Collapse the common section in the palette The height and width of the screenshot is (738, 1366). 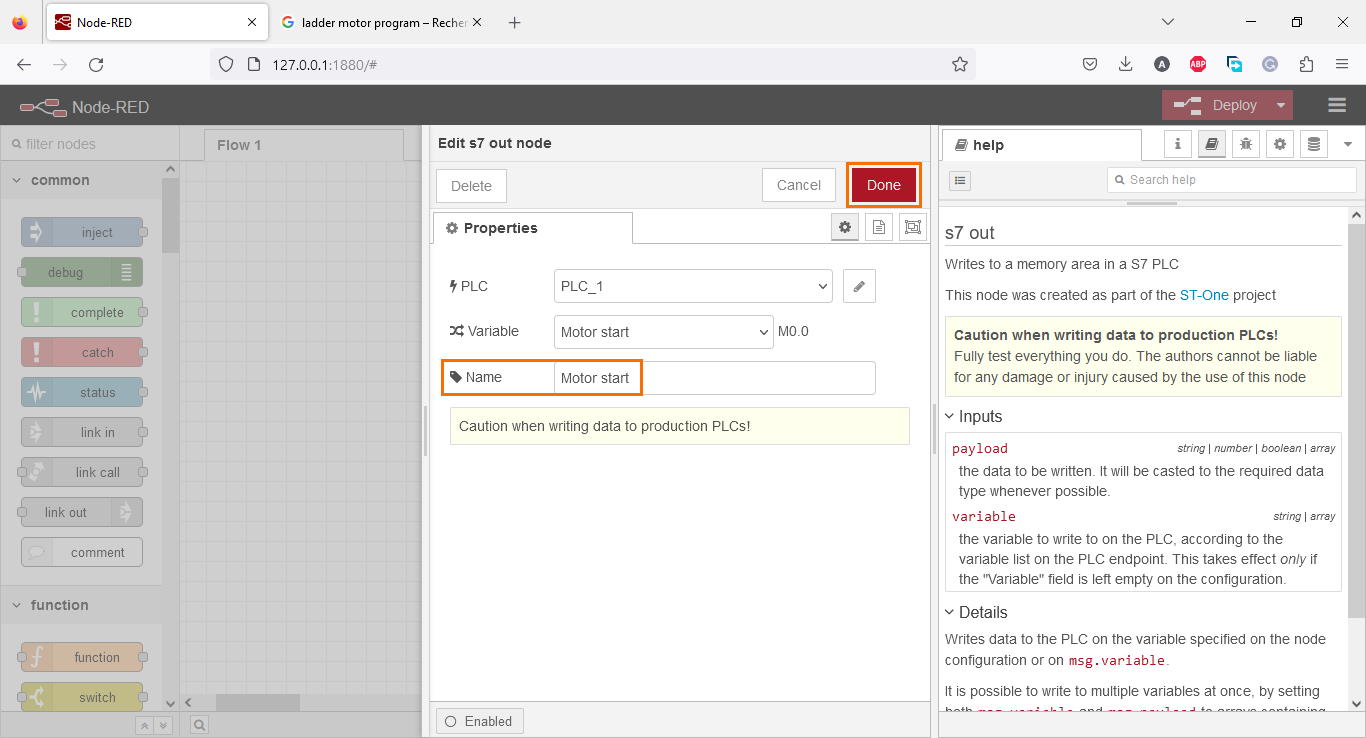click(x=16, y=180)
